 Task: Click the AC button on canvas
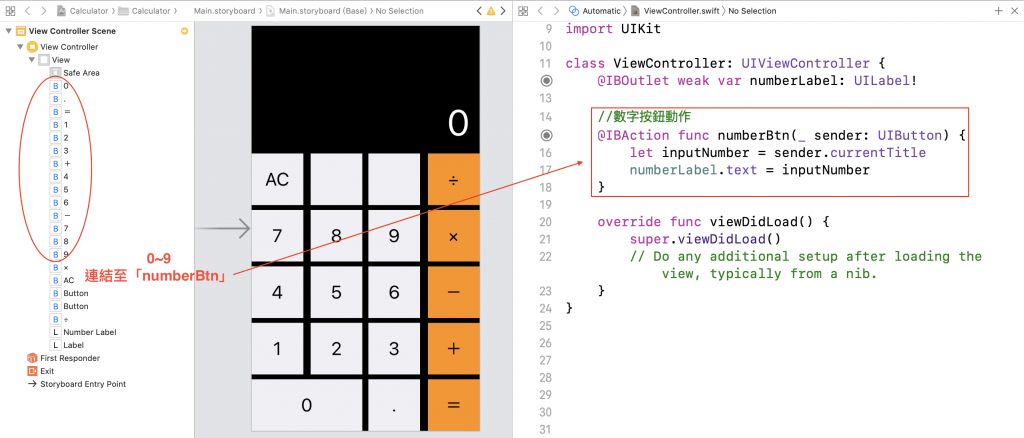(x=277, y=180)
